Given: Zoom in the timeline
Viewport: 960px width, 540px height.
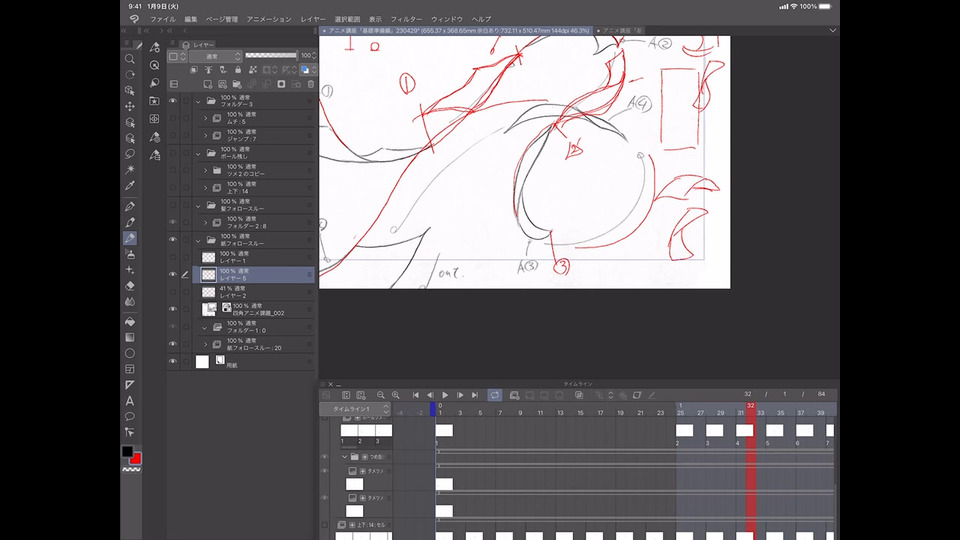Looking at the screenshot, I should coord(396,396).
